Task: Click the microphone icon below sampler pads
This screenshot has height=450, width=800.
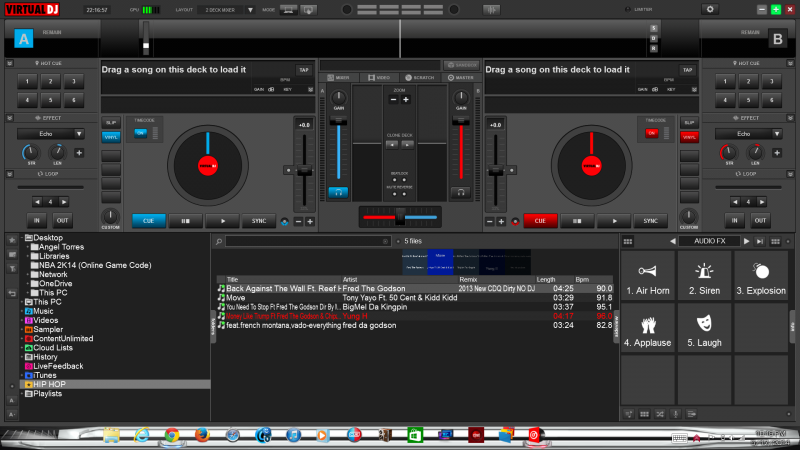Action: click(x=676, y=414)
